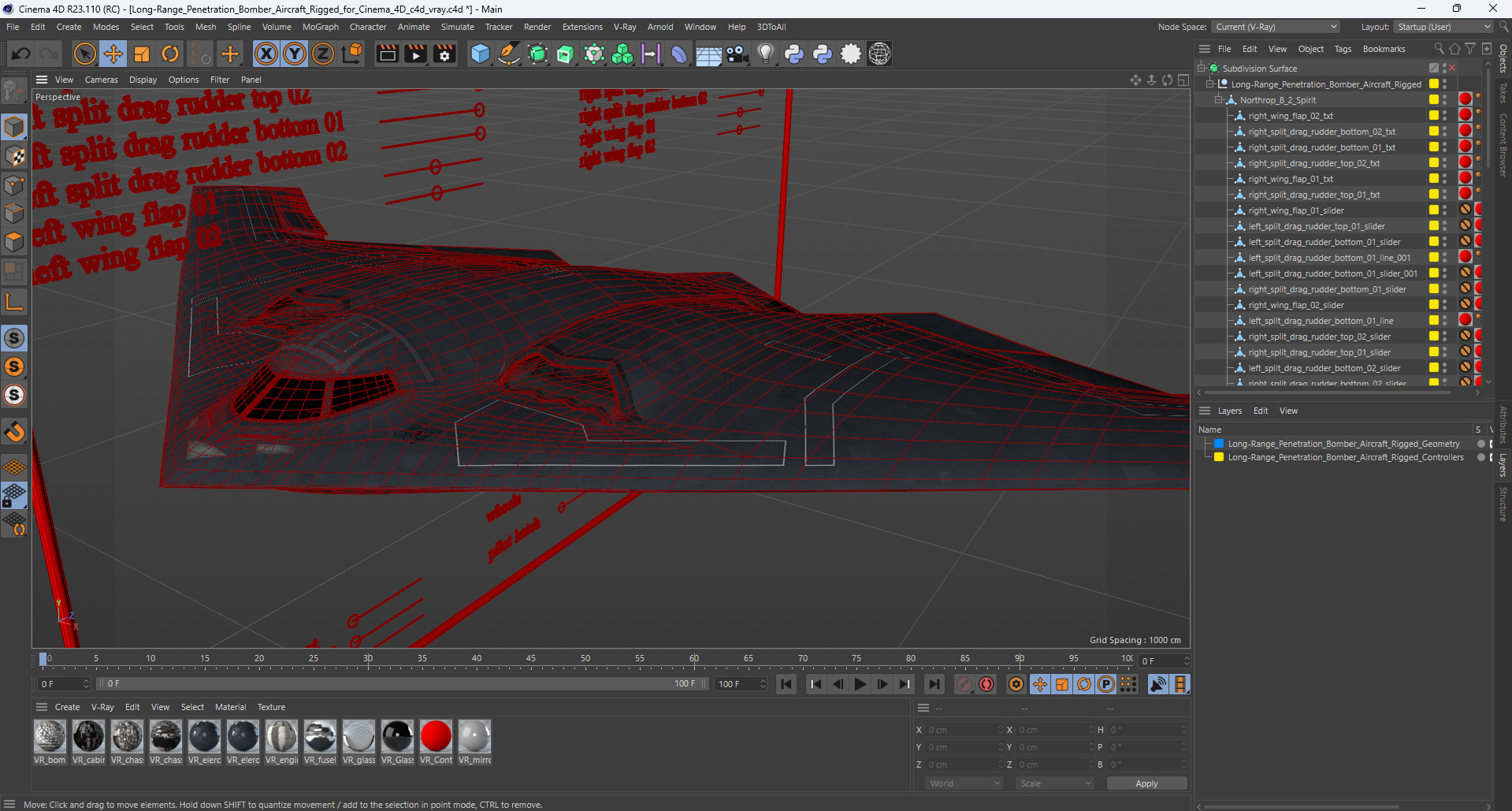Activate the Scale tool
This screenshot has width=1512, height=811.
coord(142,54)
